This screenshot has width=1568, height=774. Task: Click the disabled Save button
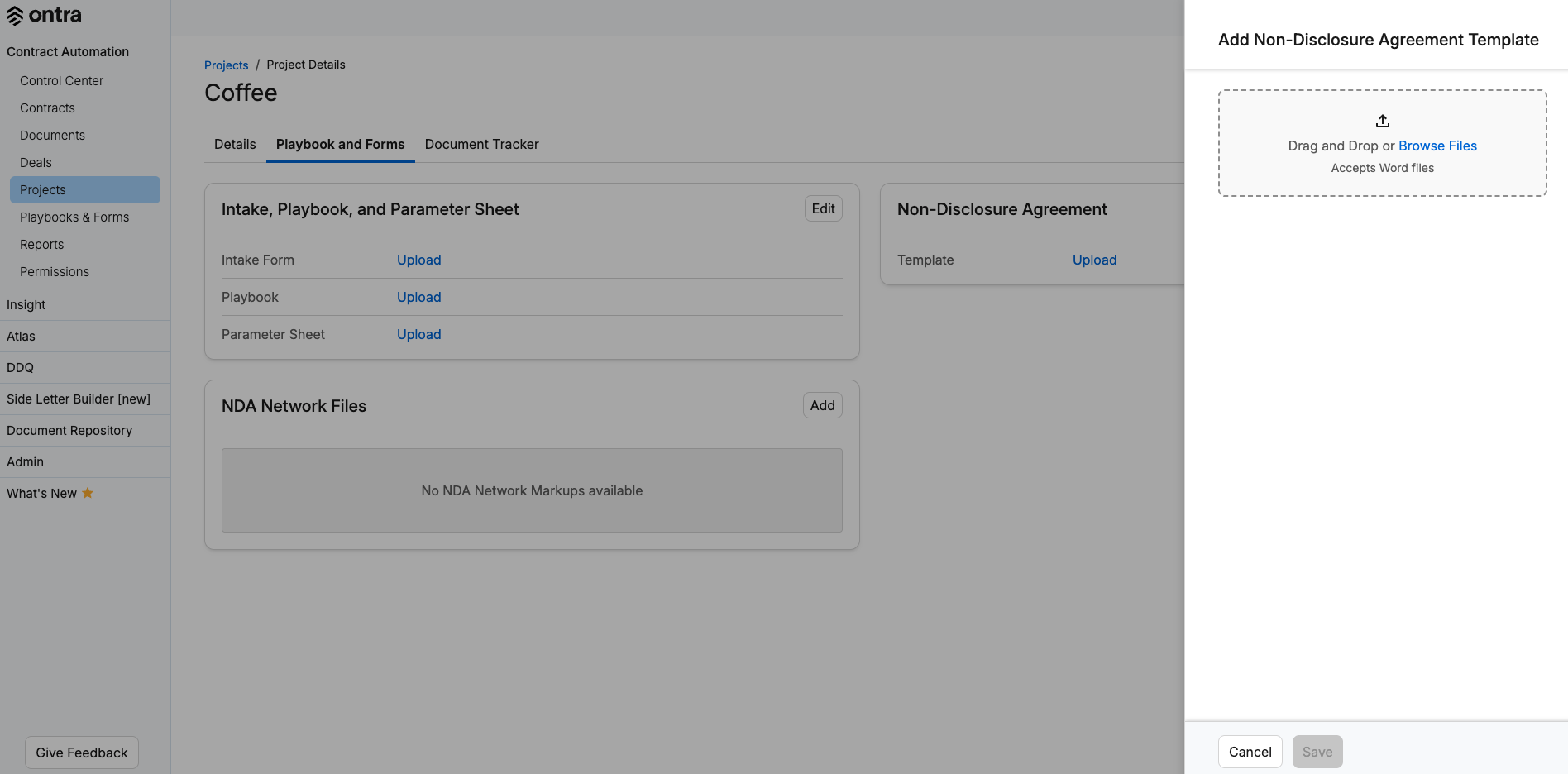[1317, 752]
